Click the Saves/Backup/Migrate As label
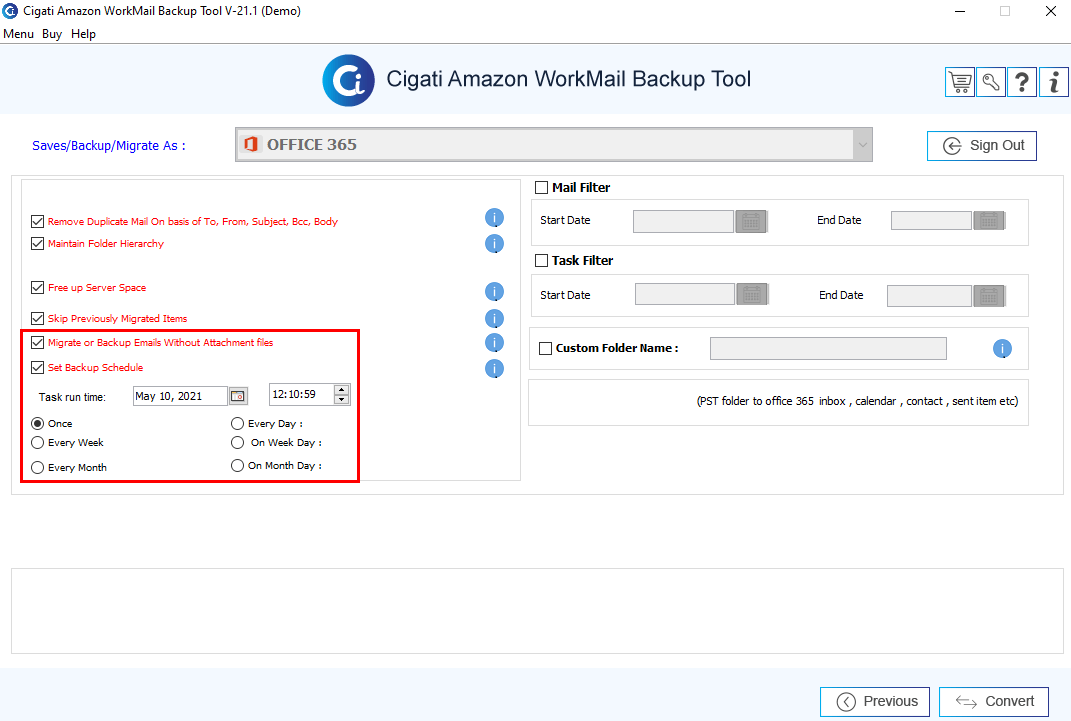 point(109,145)
